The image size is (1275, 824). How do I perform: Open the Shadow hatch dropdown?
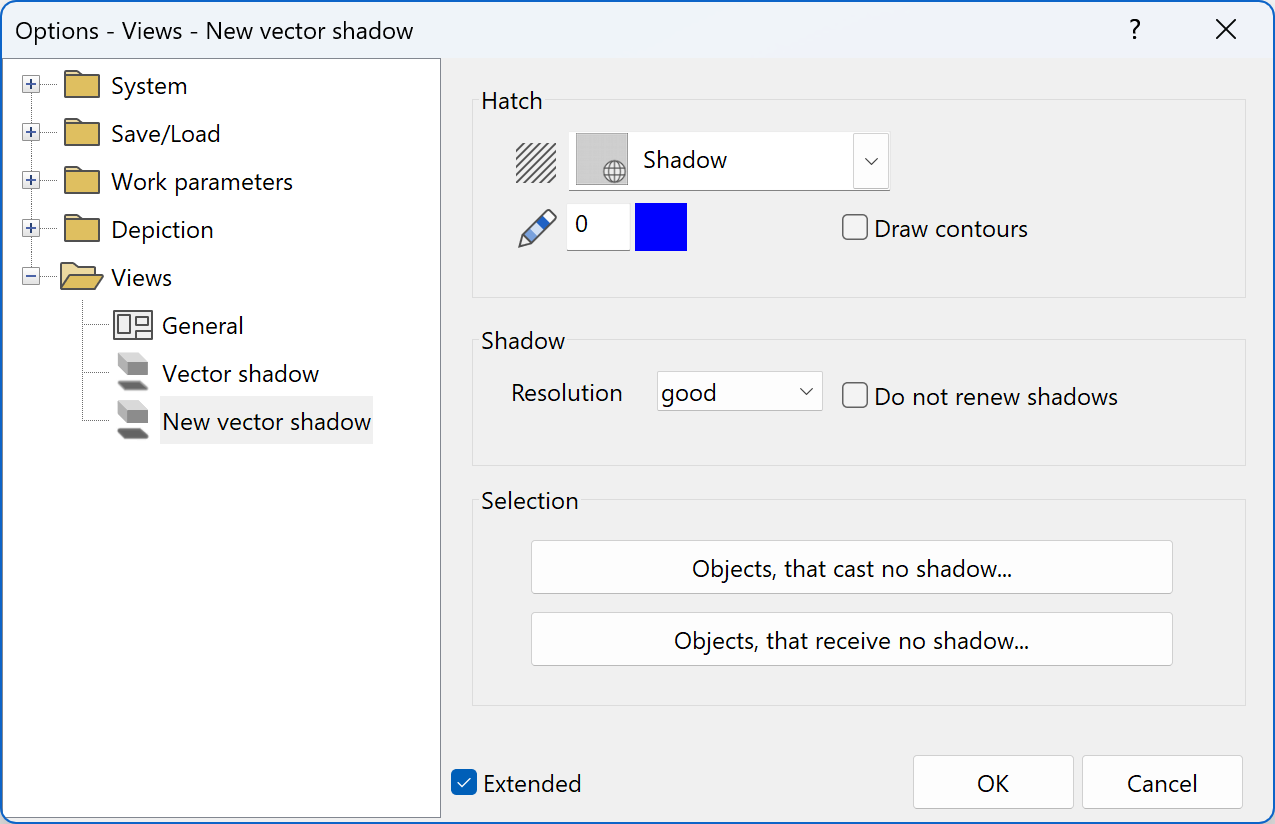tap(870, 161)
